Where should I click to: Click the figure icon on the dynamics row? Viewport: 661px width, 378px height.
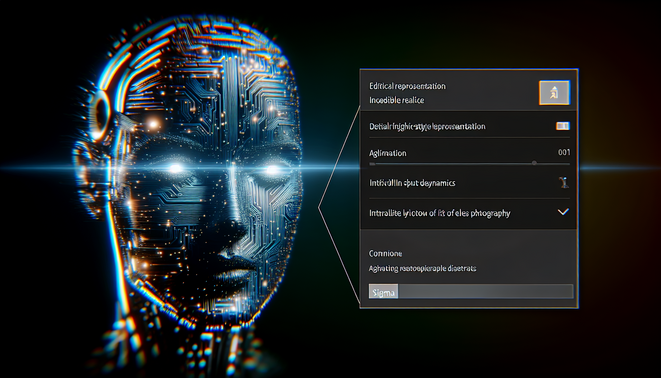[563, 182]
